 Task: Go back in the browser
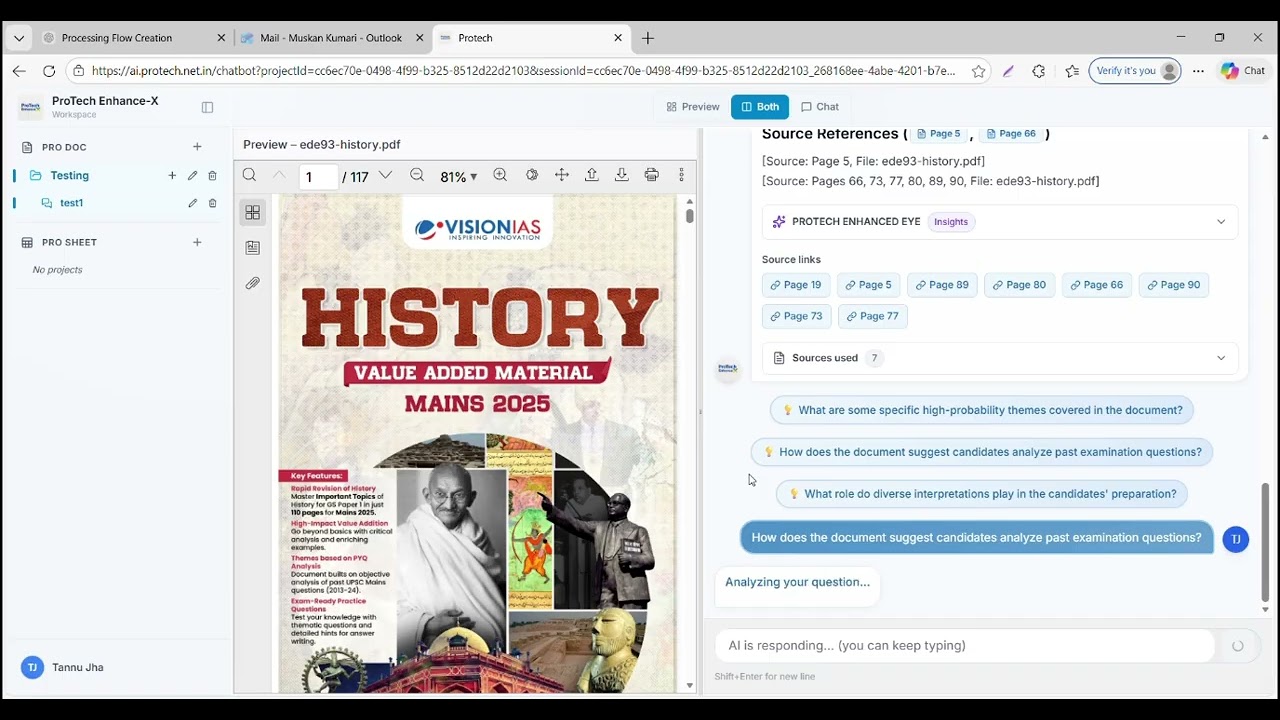pyautogui.click(x=19, y=71)
